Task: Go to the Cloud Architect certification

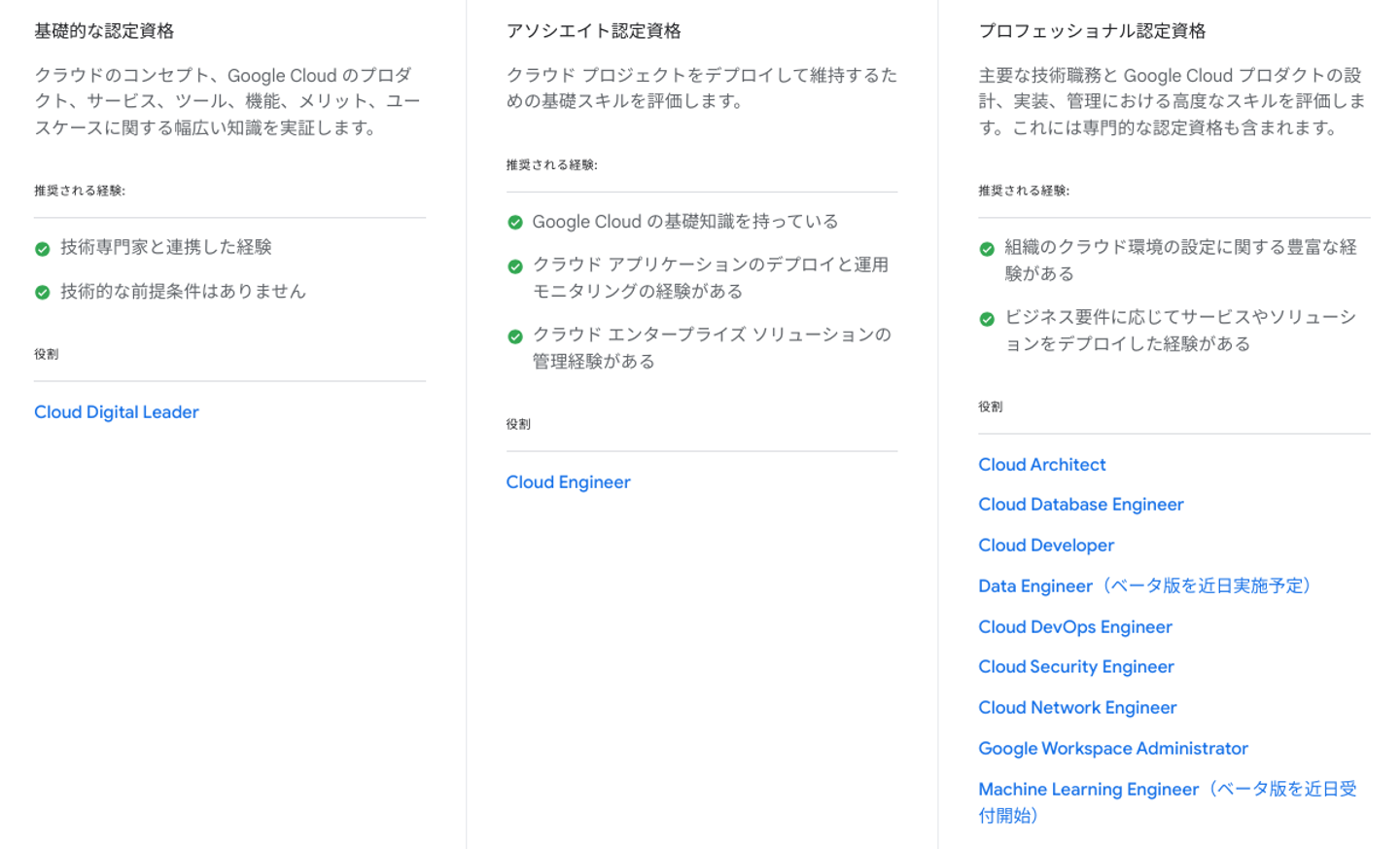Action: [1041, 465]
